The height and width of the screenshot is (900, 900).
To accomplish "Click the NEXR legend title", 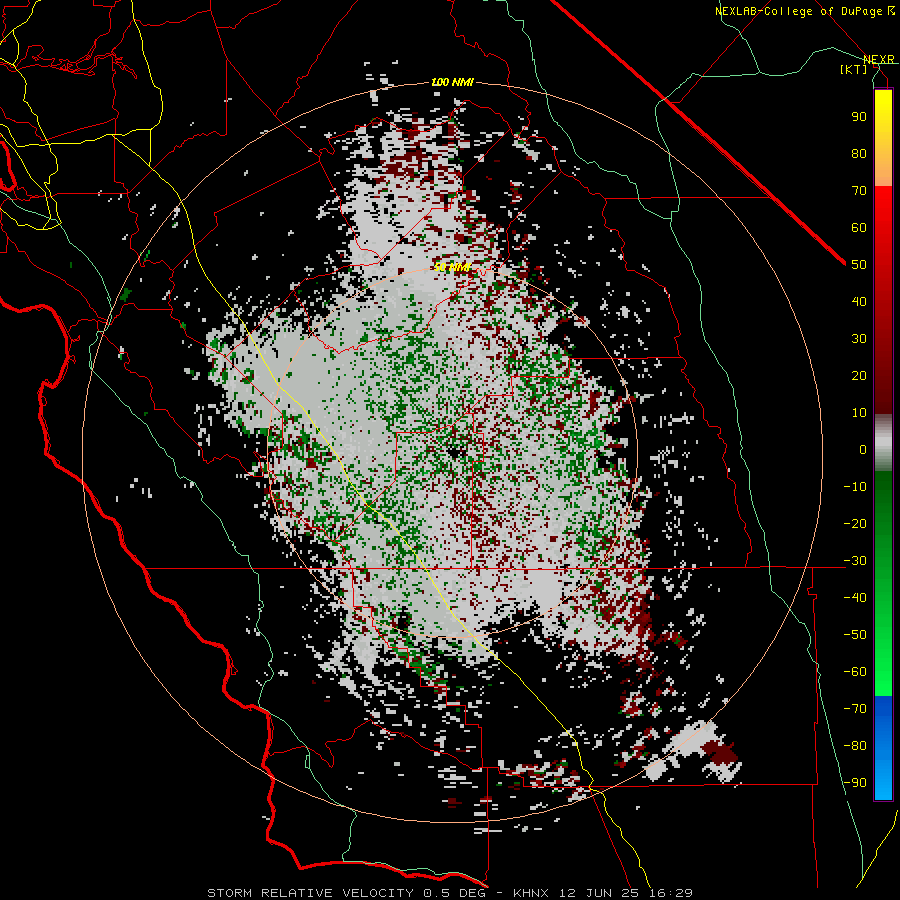I will coord(879,59).
